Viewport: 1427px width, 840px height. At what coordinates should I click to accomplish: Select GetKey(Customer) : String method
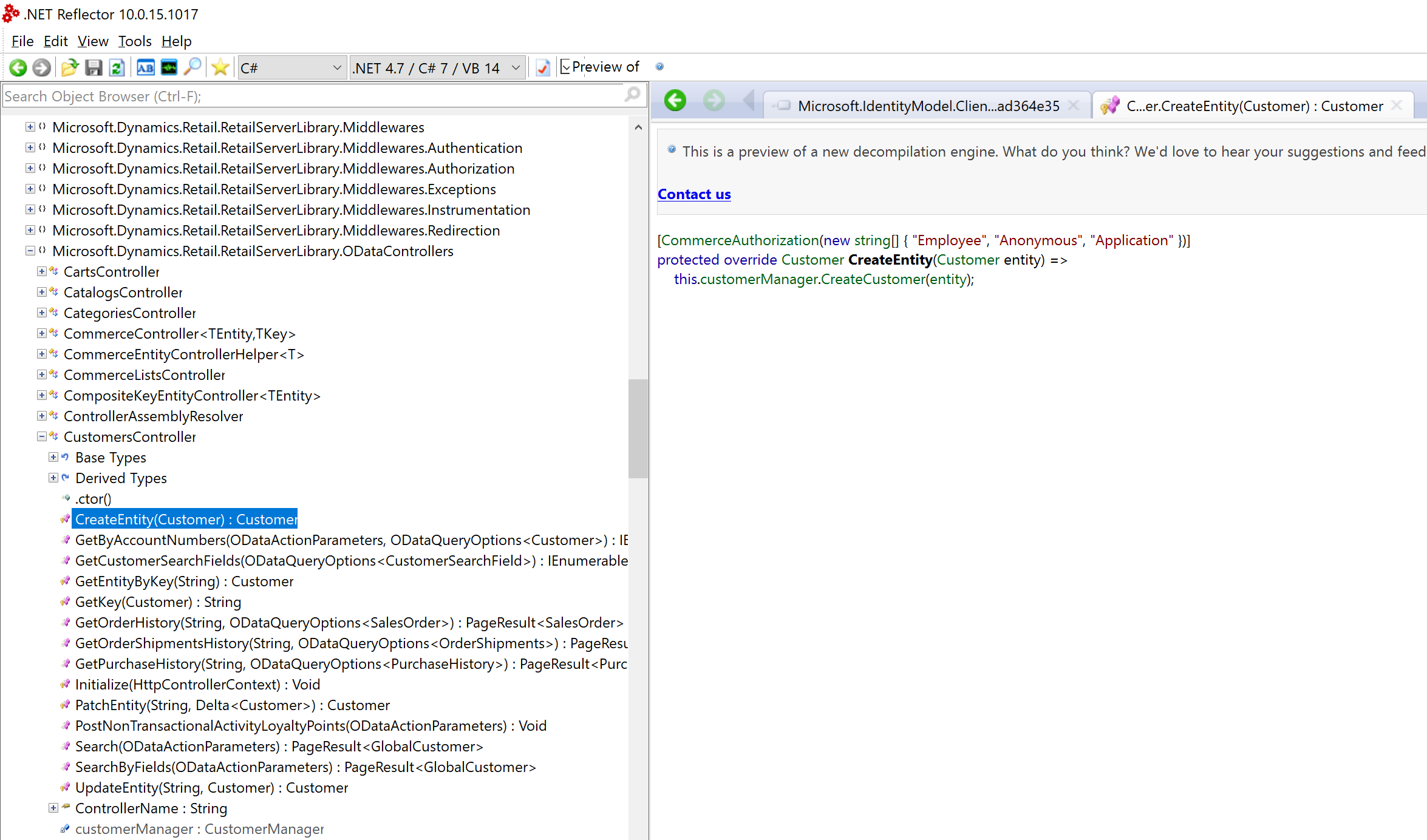pyautogui.click(x=158, y=602)
